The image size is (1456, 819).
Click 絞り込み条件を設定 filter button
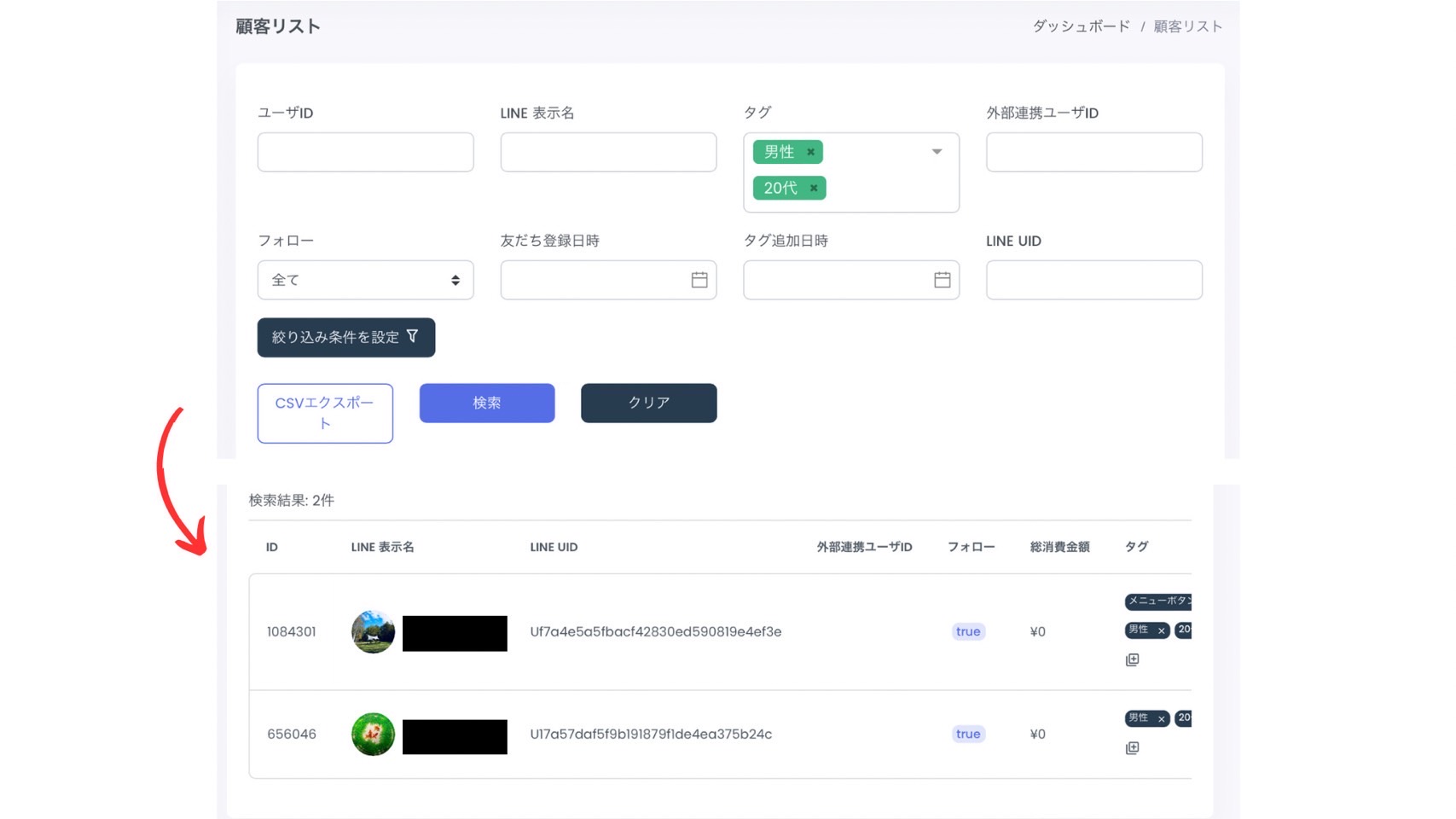point(345,337)
